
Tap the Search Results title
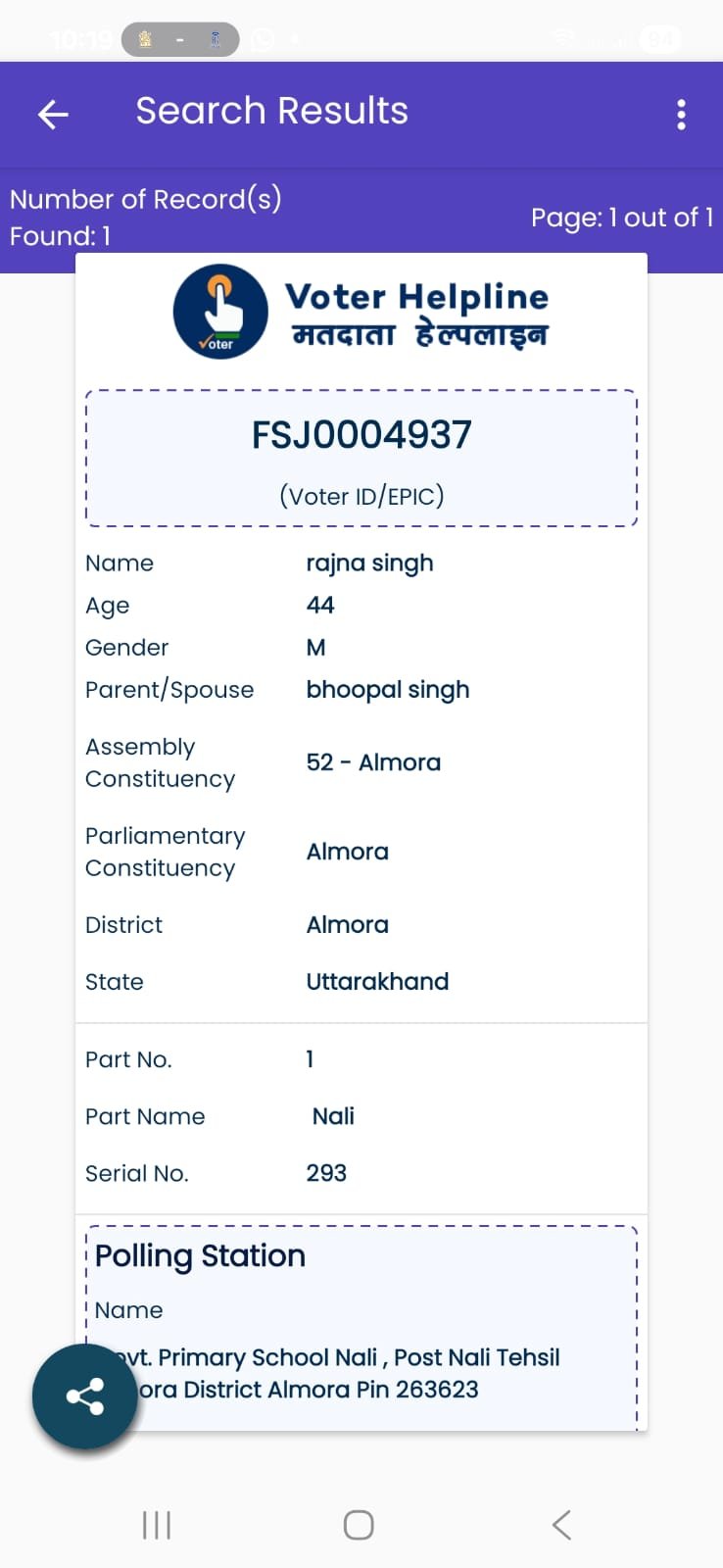click(271, 111)
